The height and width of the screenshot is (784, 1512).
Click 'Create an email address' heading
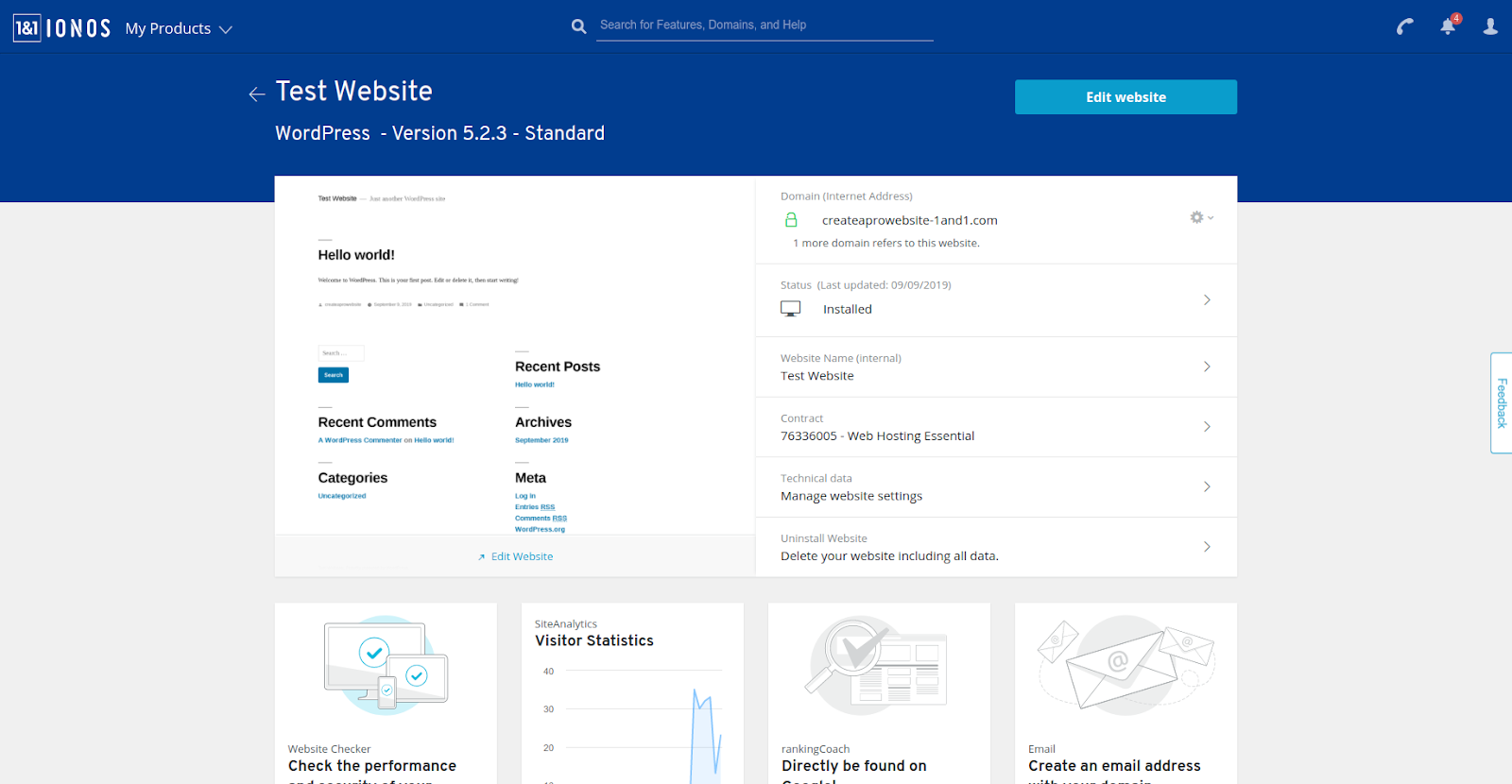[x=1114, y=766]
